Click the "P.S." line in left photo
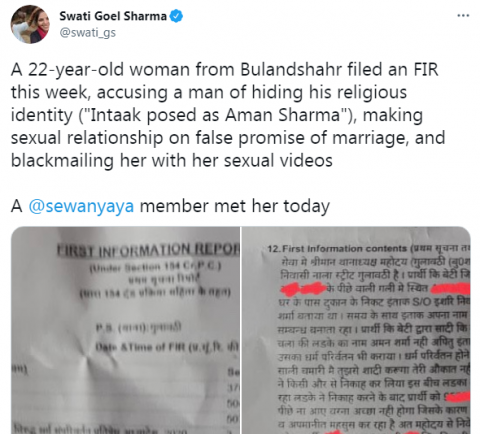Screen dimensions: 480x434 (139, 327)
